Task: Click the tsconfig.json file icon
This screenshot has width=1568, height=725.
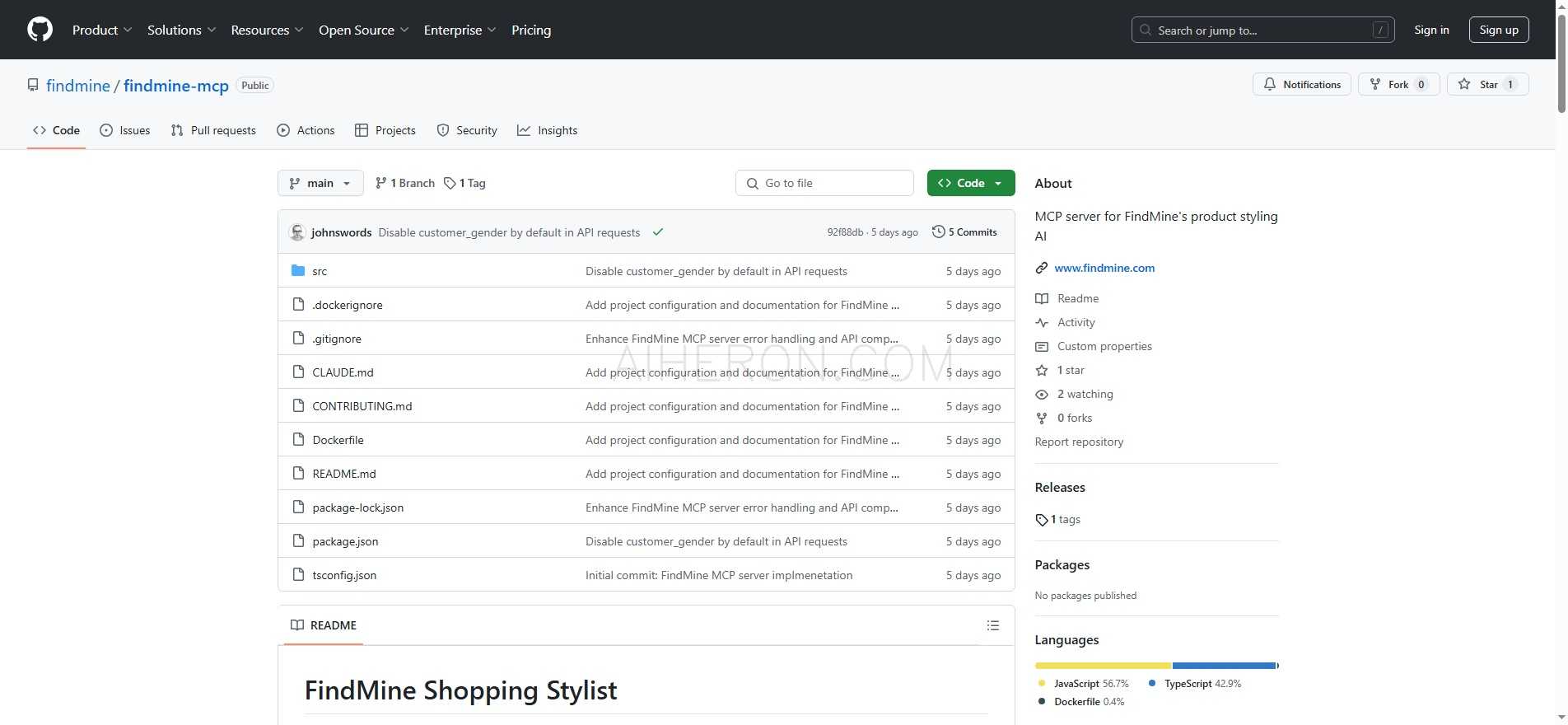Action: click(298, 575)
